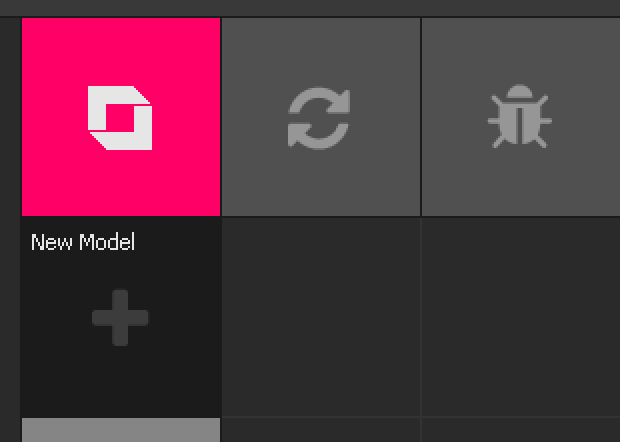Click the head of the bug icon
The width and height of the screenshot is (620, 442).
tap(520, 91)
